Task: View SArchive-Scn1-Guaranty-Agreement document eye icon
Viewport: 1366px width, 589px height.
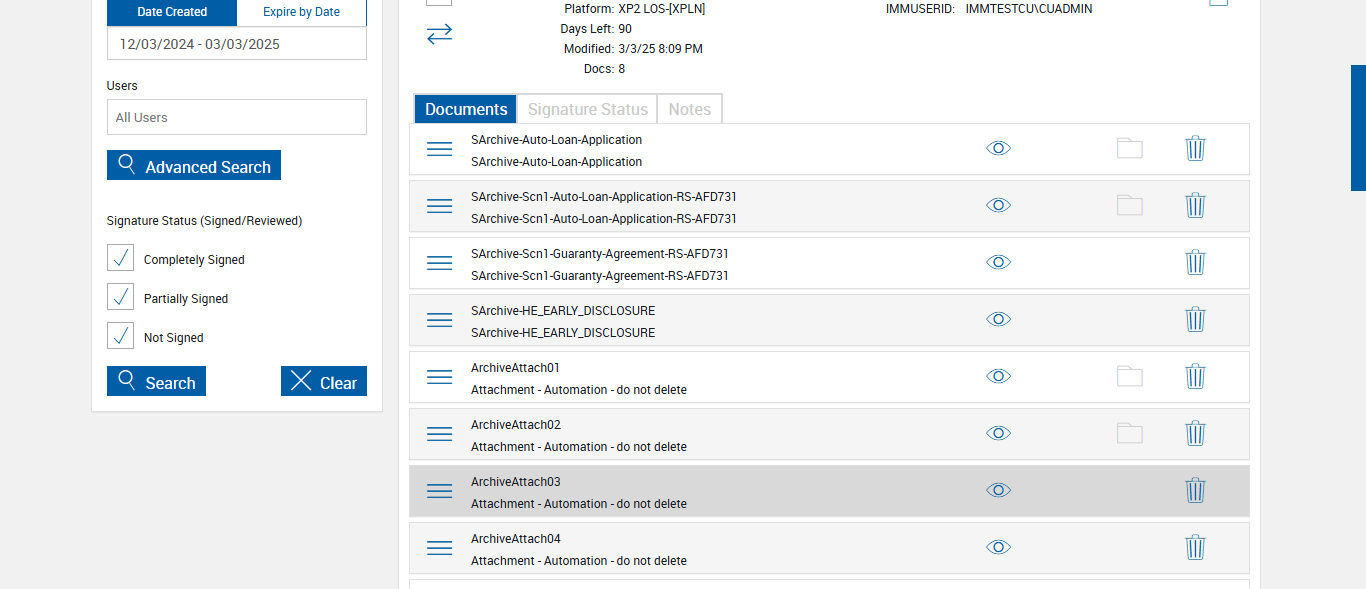Action: pyautogui.click(x=998, y=262)
